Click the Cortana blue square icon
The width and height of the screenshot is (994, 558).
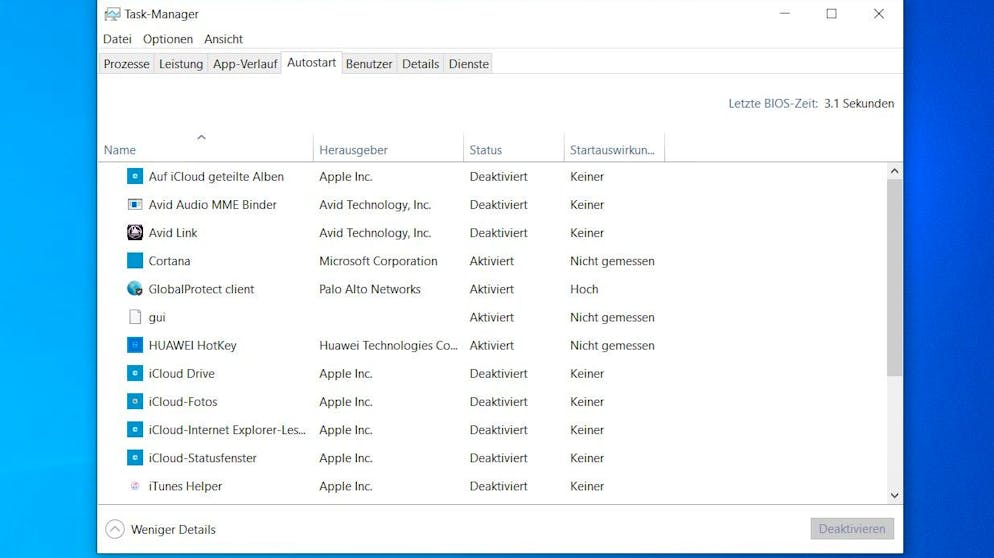135,261
